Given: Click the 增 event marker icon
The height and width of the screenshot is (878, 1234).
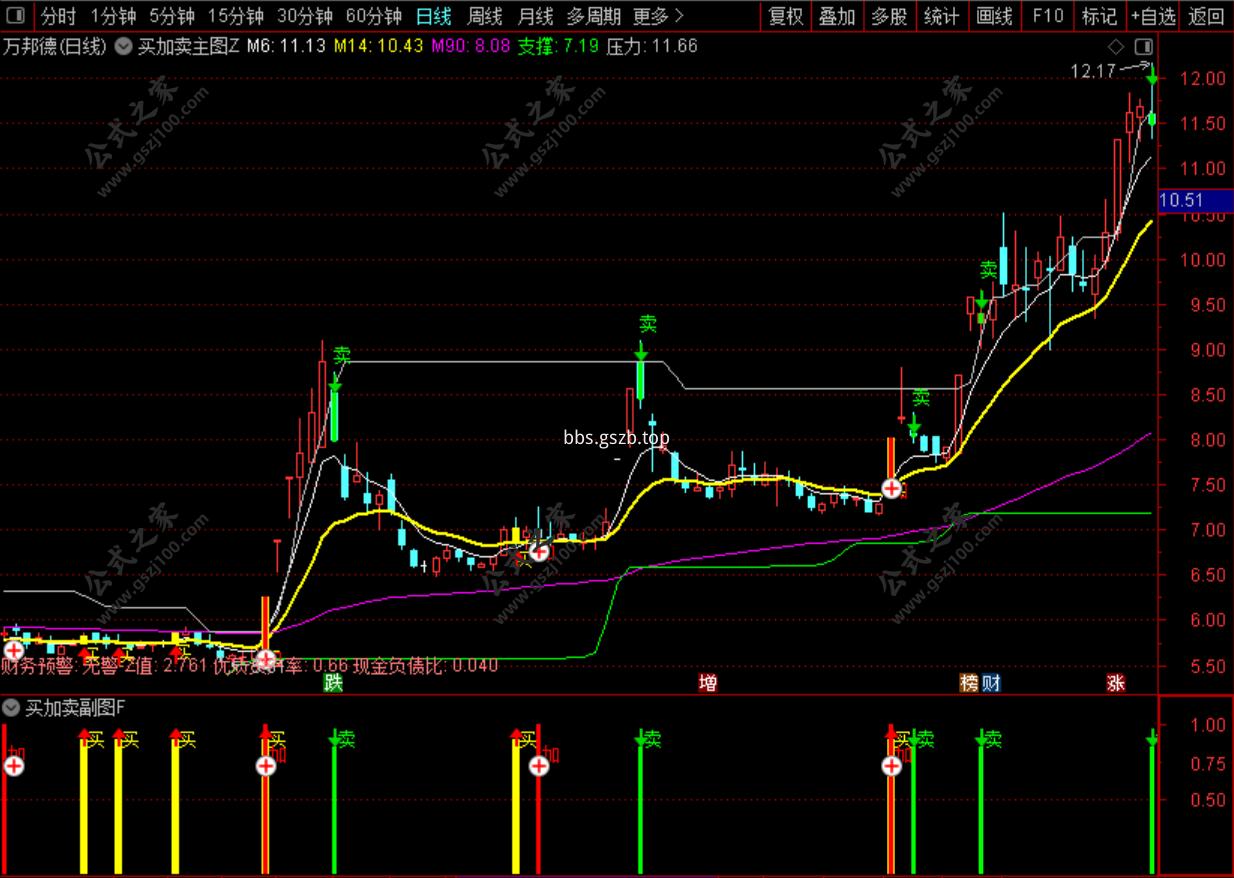Looking at the screenshot, I should [707, 683].
